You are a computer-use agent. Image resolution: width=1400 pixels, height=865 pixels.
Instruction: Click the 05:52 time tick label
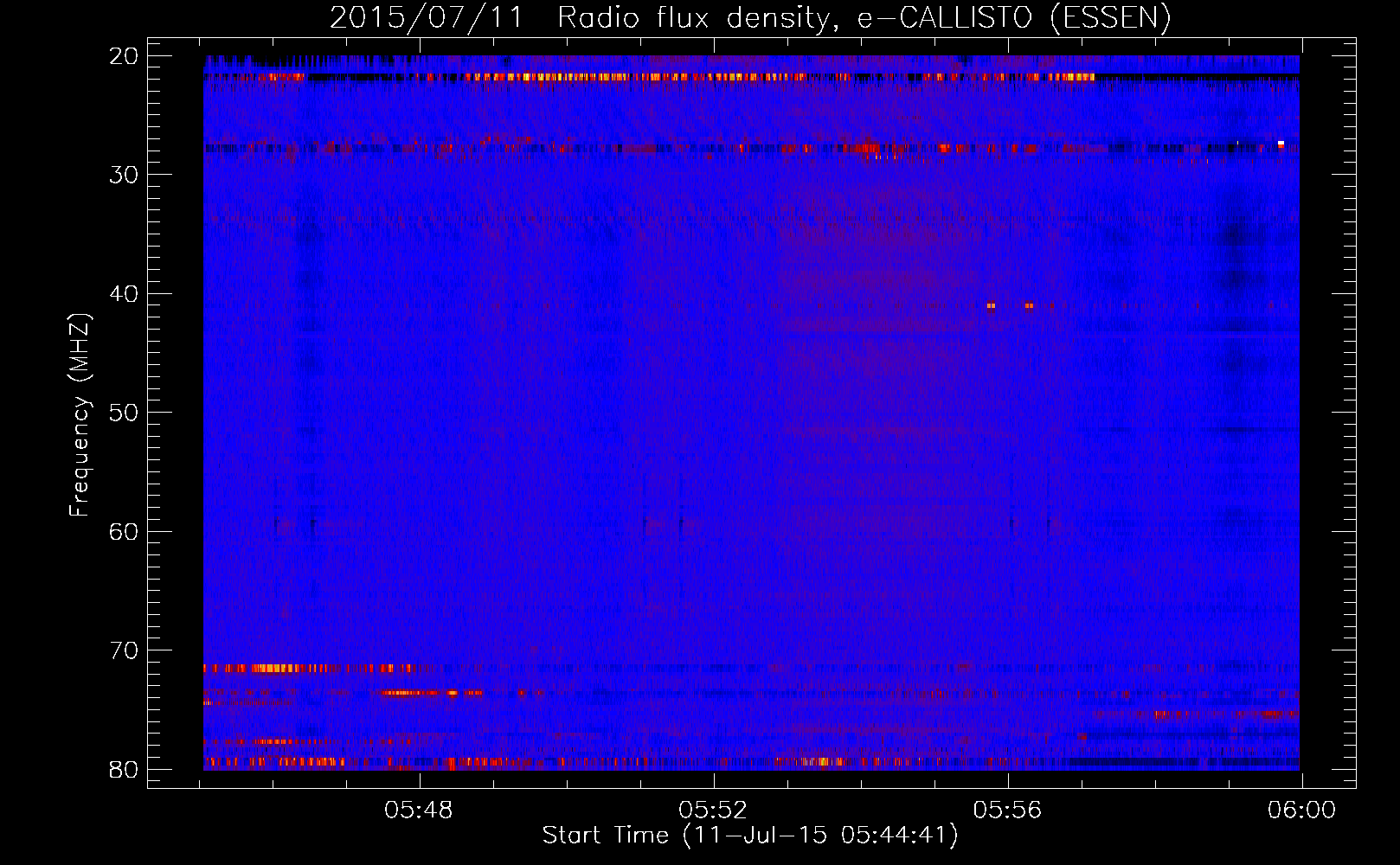(x=713, y=811)
